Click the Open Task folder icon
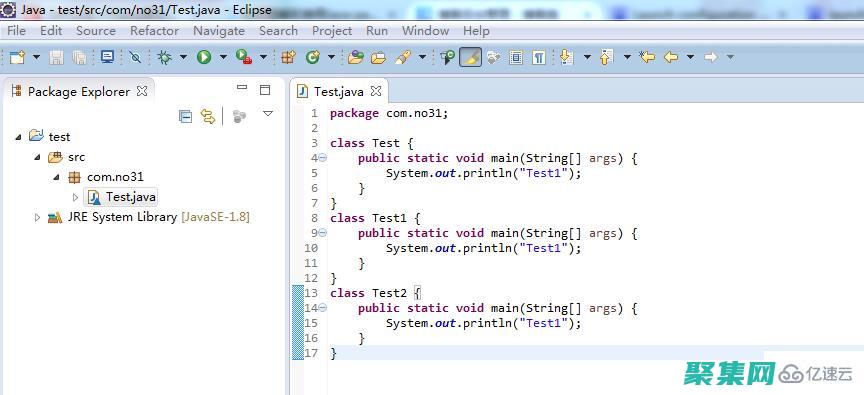 pos(379,57)
